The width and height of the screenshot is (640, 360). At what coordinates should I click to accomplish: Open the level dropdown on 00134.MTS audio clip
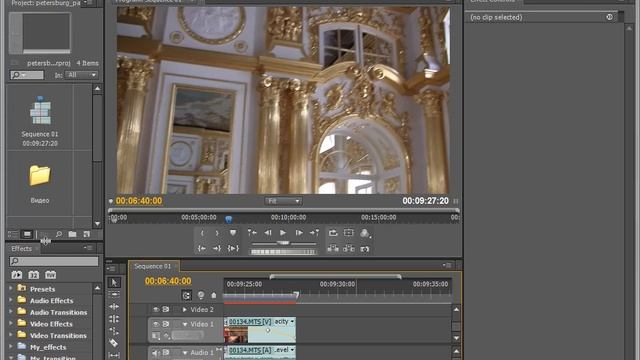[292, 350]
